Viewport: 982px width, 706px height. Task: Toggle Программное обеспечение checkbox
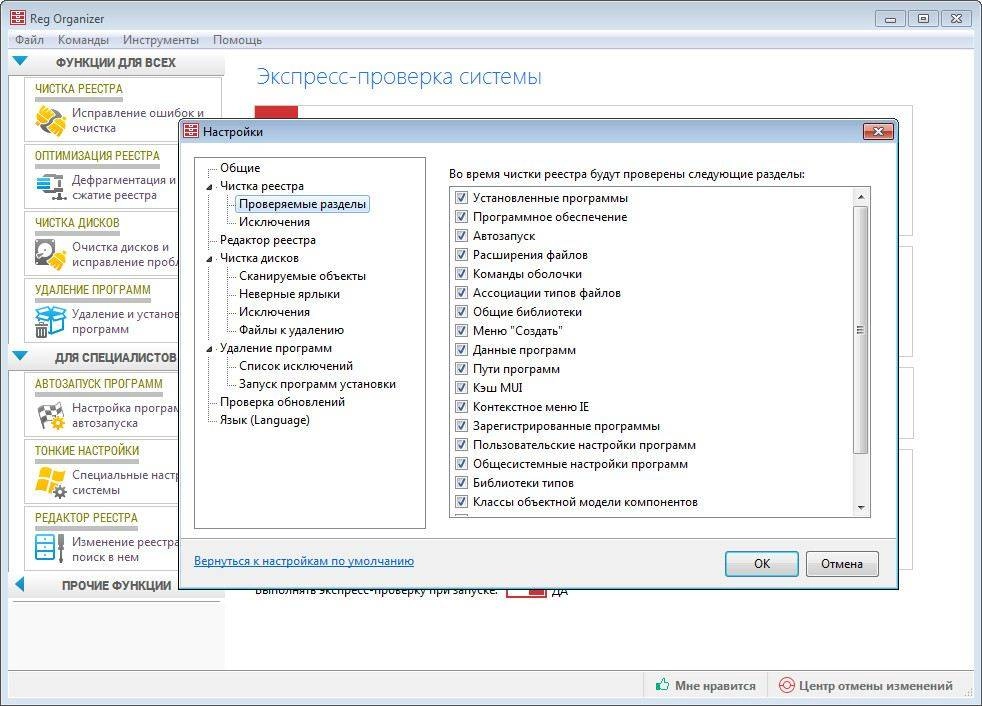(x=462, y=217)
